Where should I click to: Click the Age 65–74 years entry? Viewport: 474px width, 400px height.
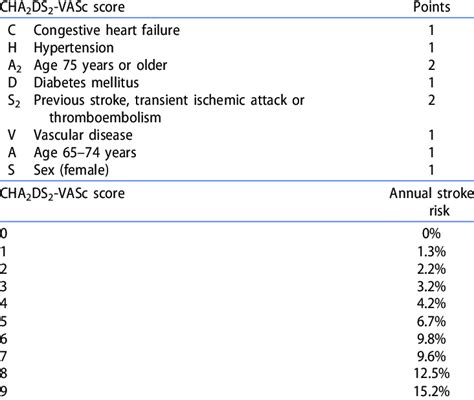coord(85,153)
